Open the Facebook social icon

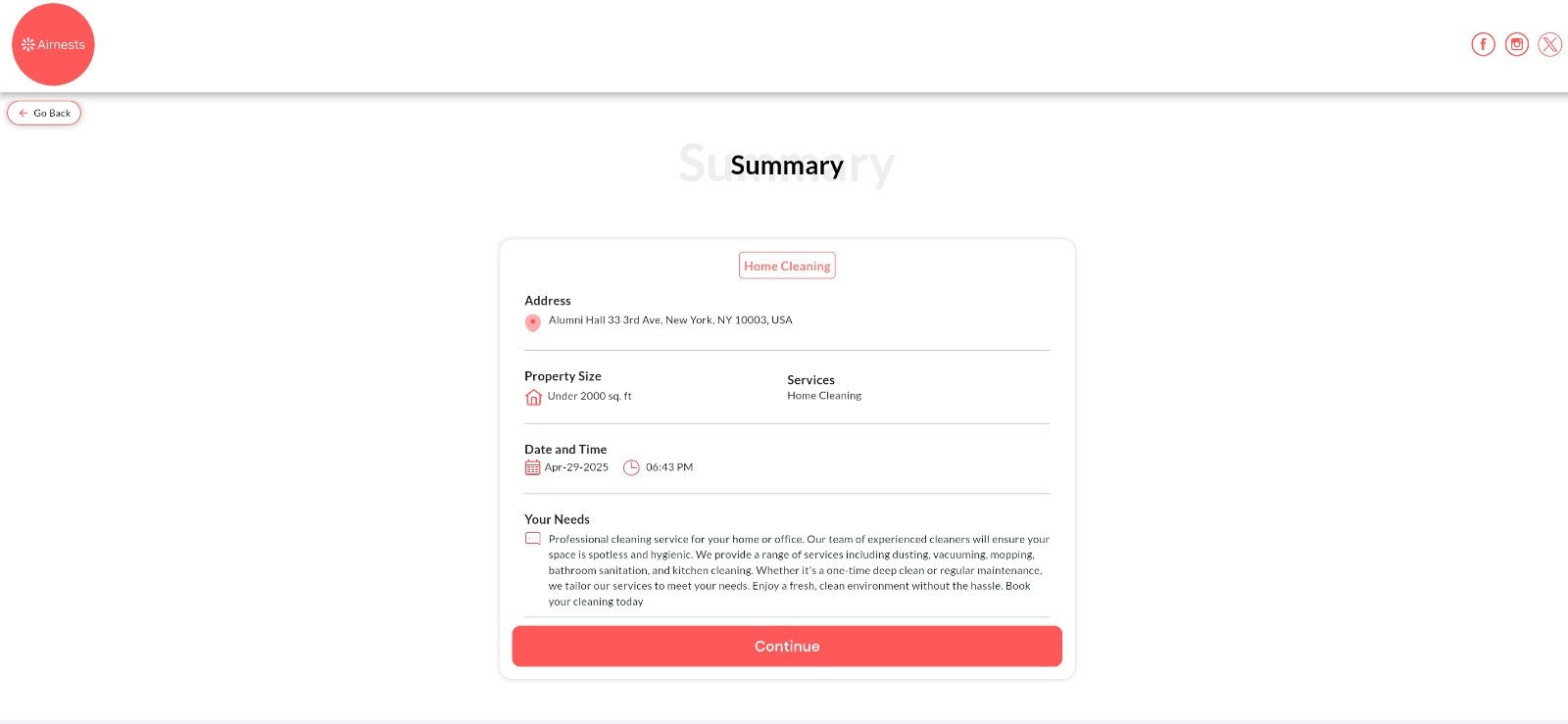point(1483,44)
